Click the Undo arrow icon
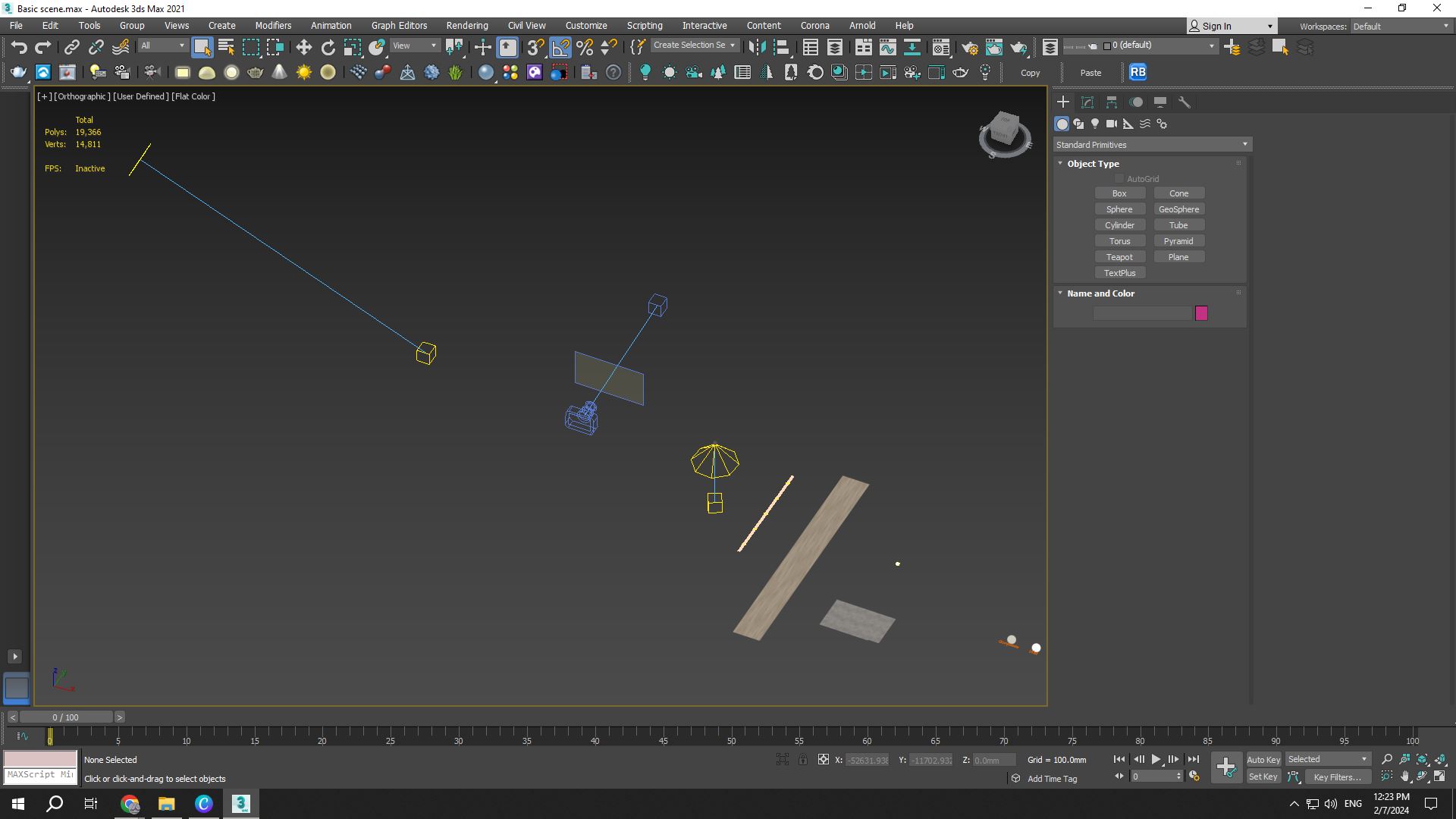 pos(19,47)
